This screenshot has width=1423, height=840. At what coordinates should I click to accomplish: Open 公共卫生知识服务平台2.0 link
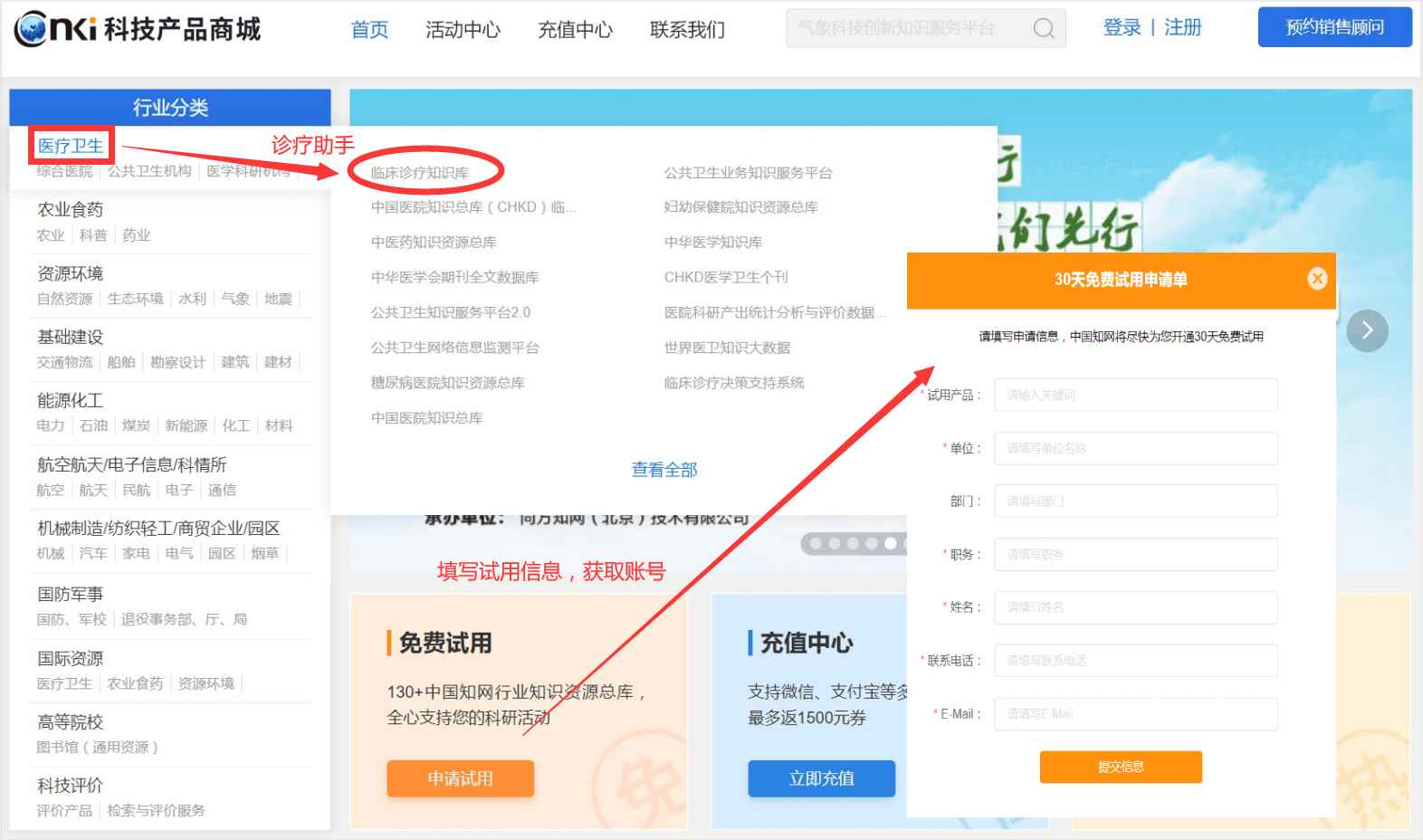click(x=451, y=312)
